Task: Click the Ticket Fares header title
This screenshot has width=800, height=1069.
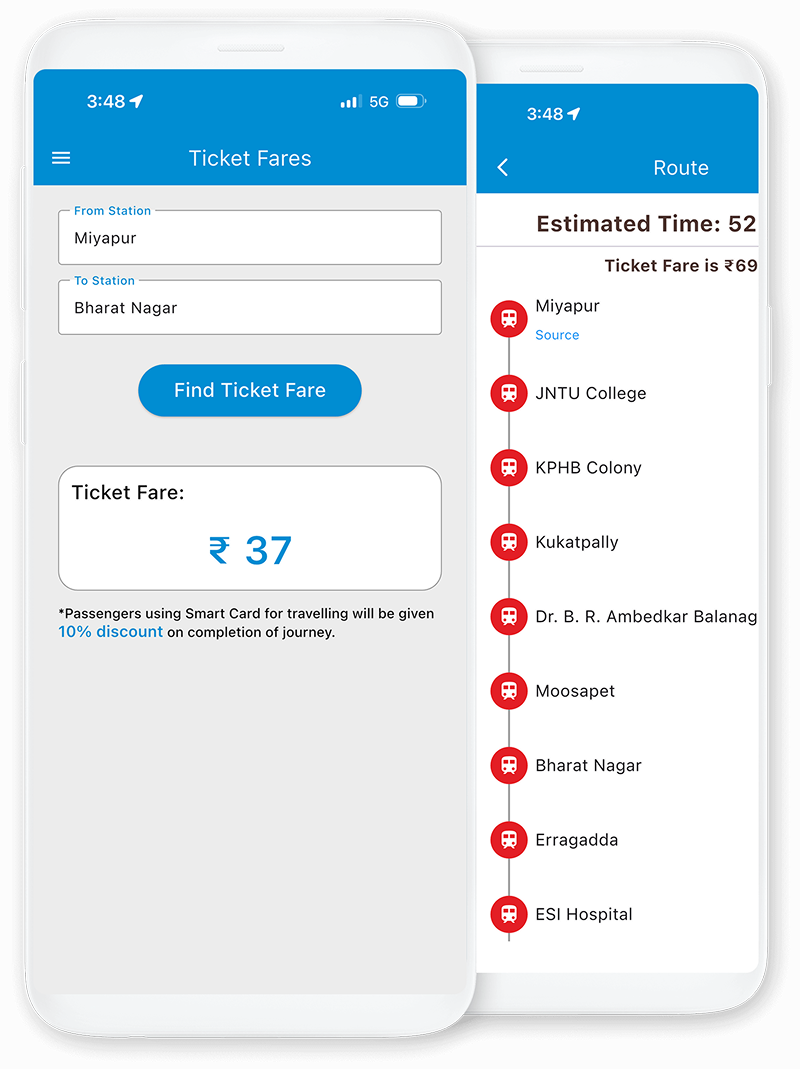Action: [x=250, y=158]
